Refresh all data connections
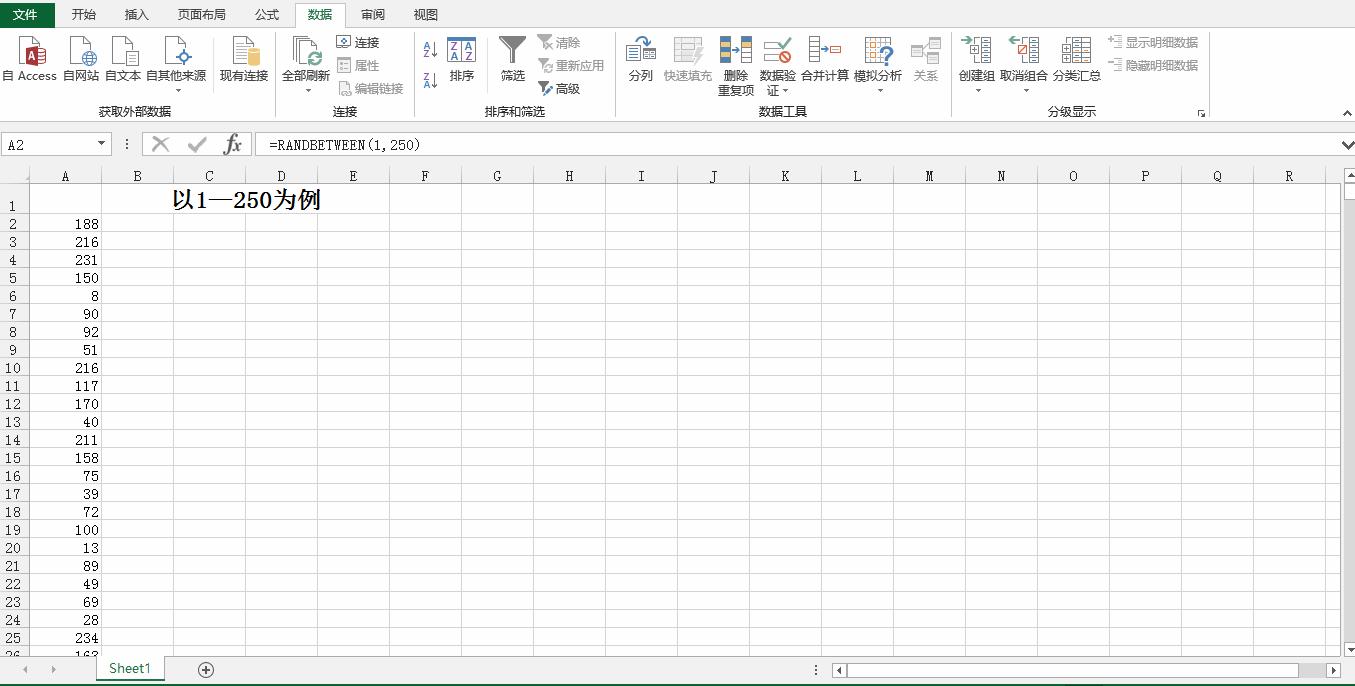 307,55
